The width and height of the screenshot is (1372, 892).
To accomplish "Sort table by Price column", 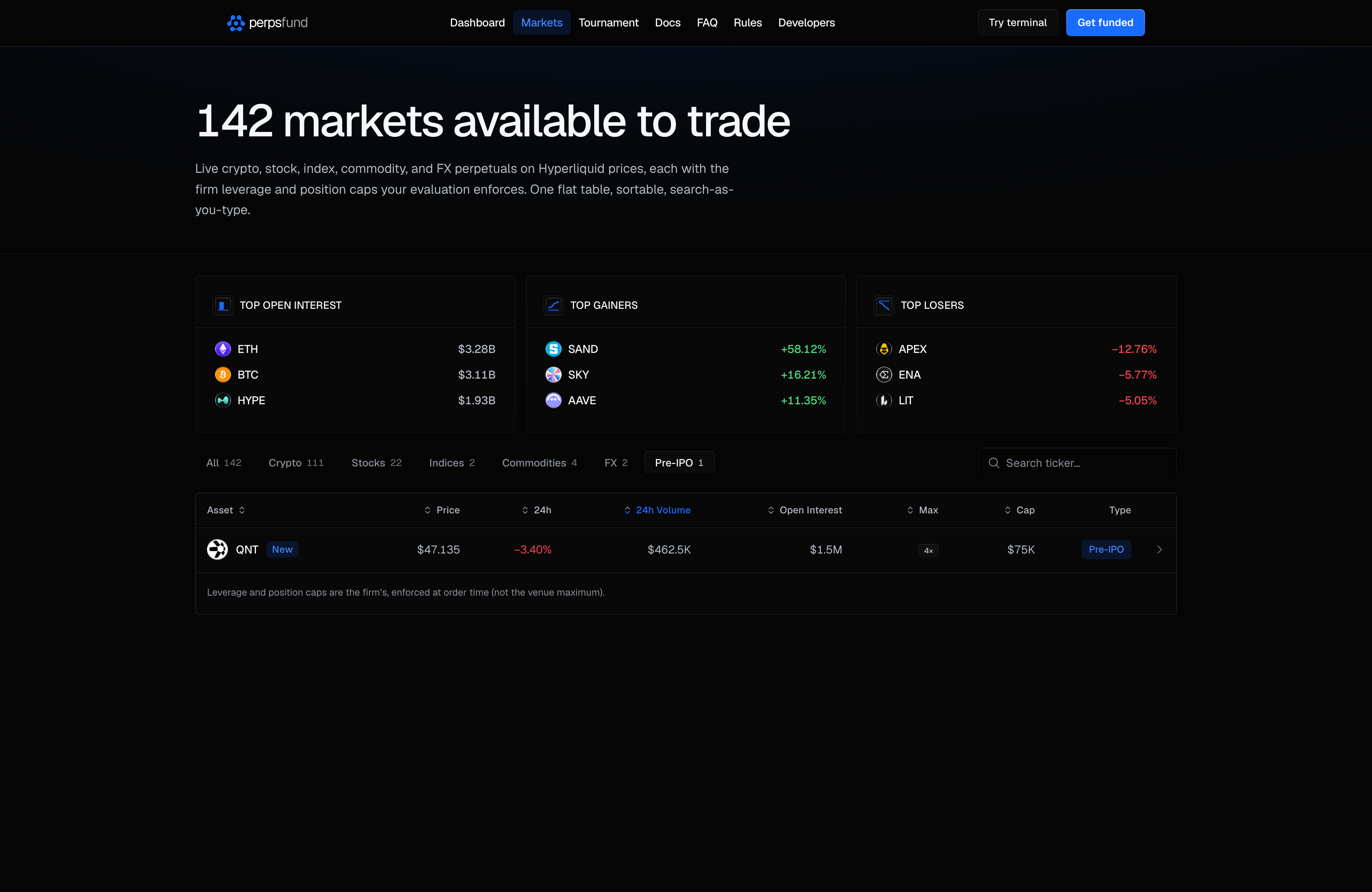I will click(442, 510).
